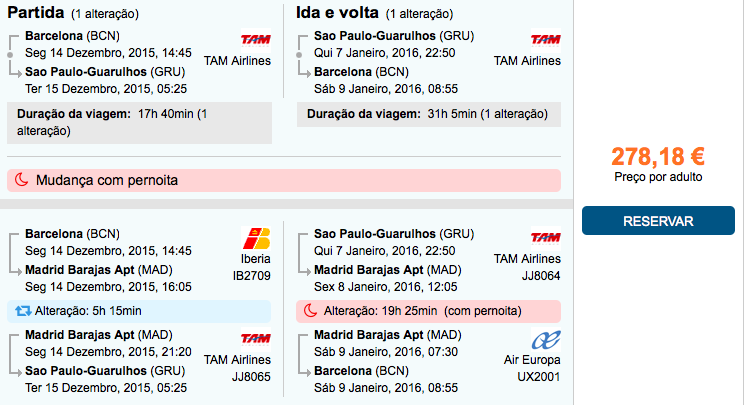The image size is (745, 405).
Task: Click the Partida heading
Action: (36, 12)
